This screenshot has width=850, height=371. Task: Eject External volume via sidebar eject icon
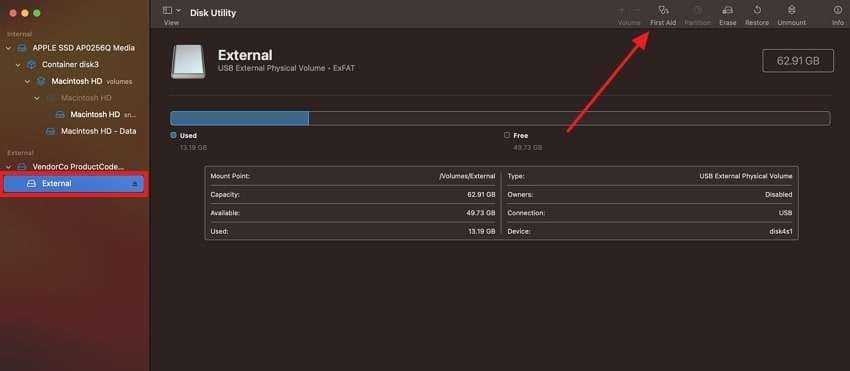(x=135, y=184)
